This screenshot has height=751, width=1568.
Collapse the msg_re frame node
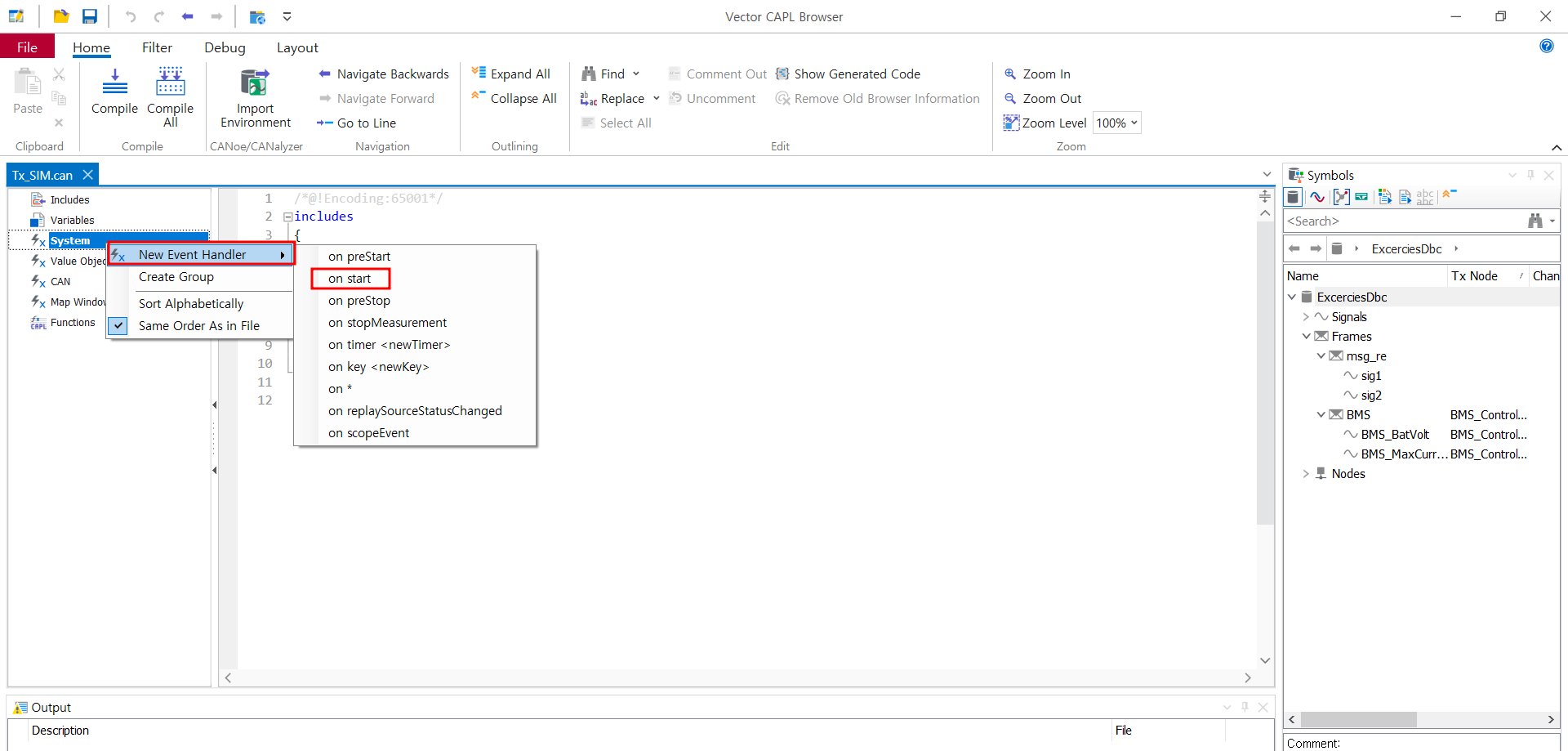tap(1321, 355)
